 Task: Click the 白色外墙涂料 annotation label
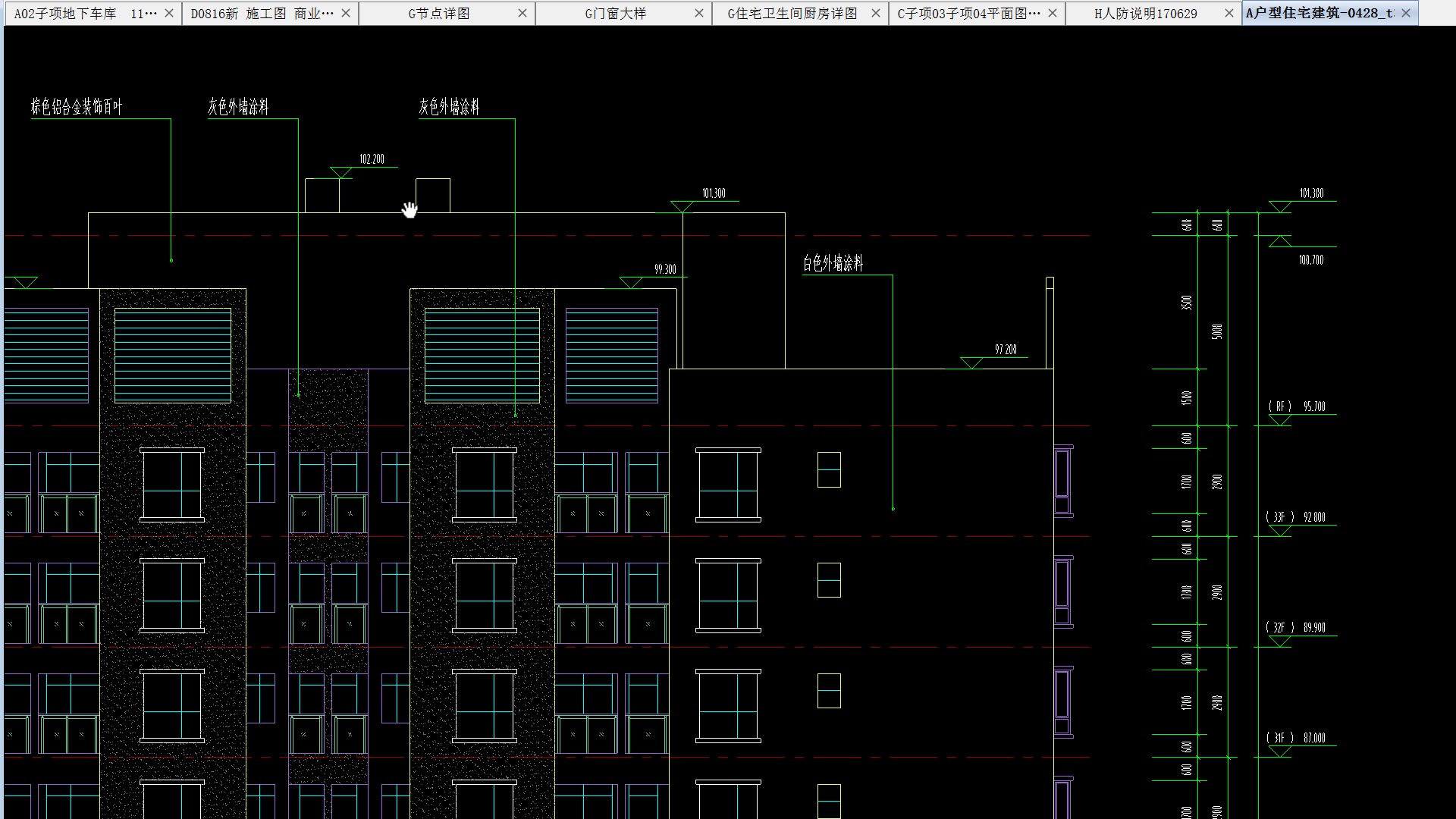click(x=833, y=263)
